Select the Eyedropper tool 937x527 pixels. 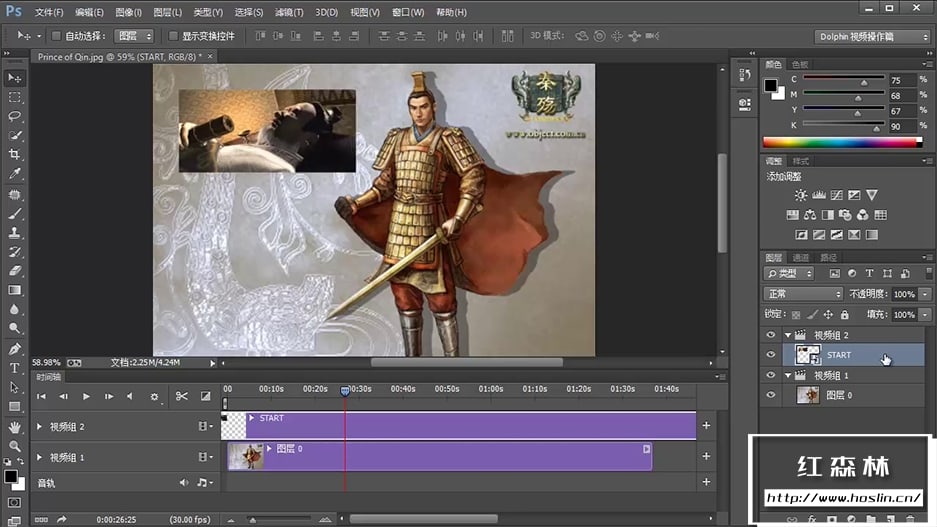tap(14, 174)
